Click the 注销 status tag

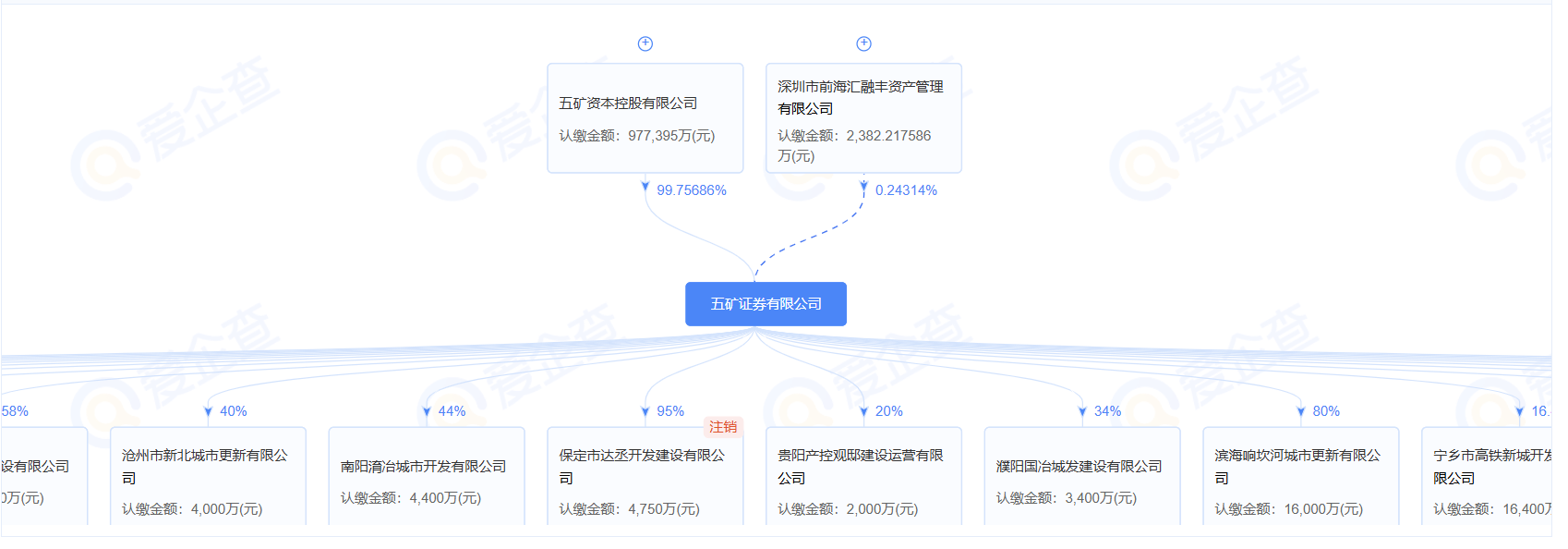point(723,427)
